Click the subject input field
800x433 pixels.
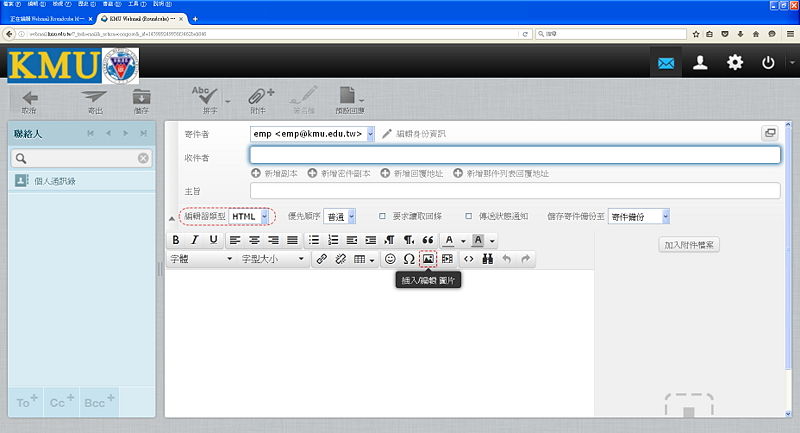(515, 191)
